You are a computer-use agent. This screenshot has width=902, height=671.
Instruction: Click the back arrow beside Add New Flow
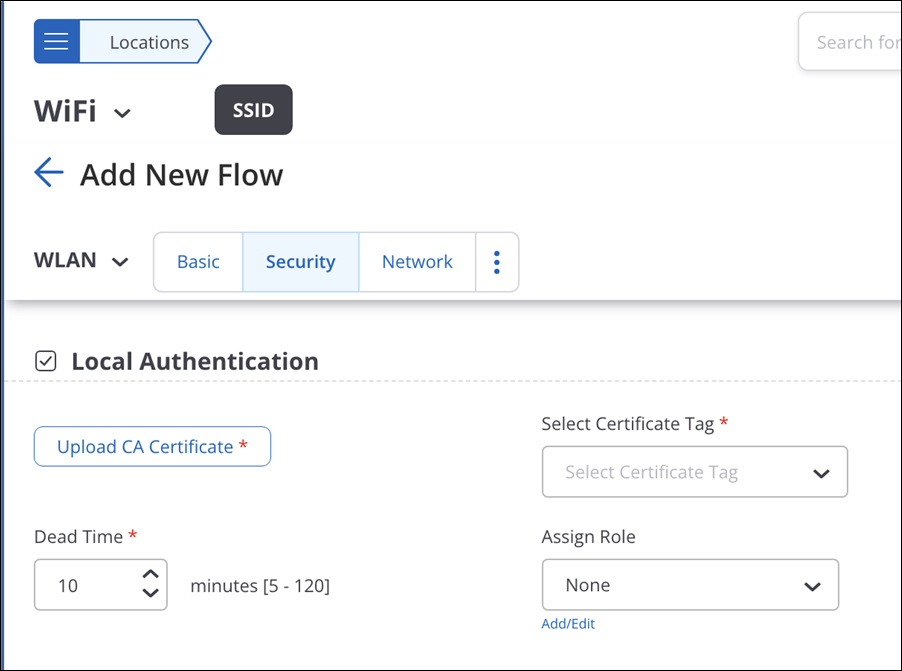click(x=49, y=173)
